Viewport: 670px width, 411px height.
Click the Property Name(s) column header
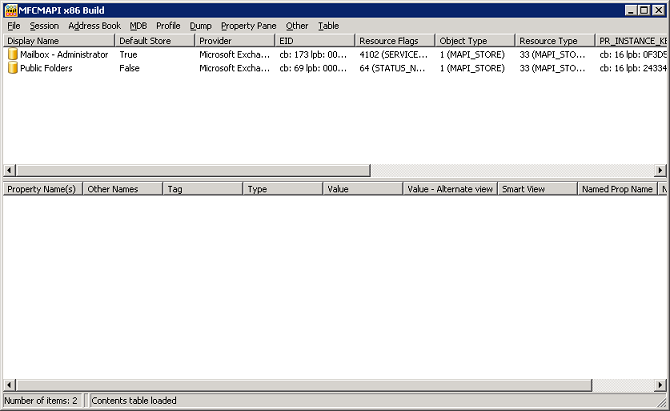tap(41, 189)
